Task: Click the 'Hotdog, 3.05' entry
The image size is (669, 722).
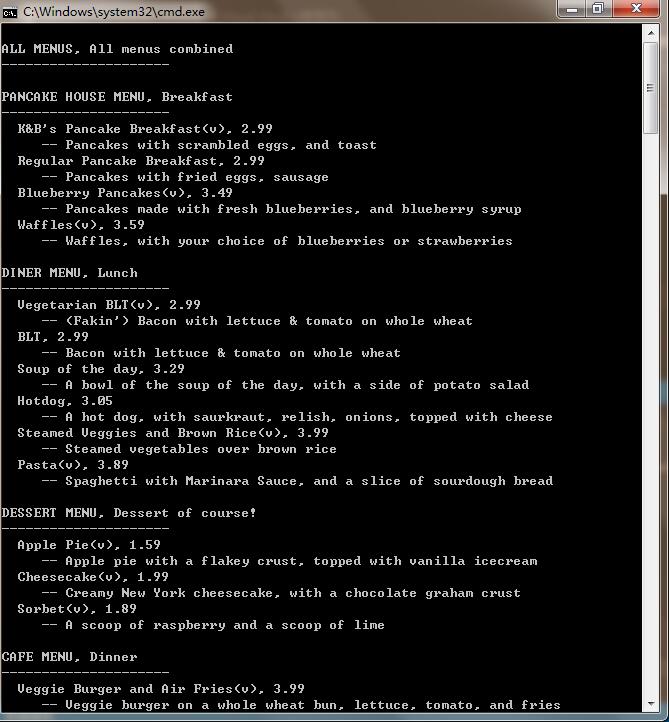Action: point(65,401)
